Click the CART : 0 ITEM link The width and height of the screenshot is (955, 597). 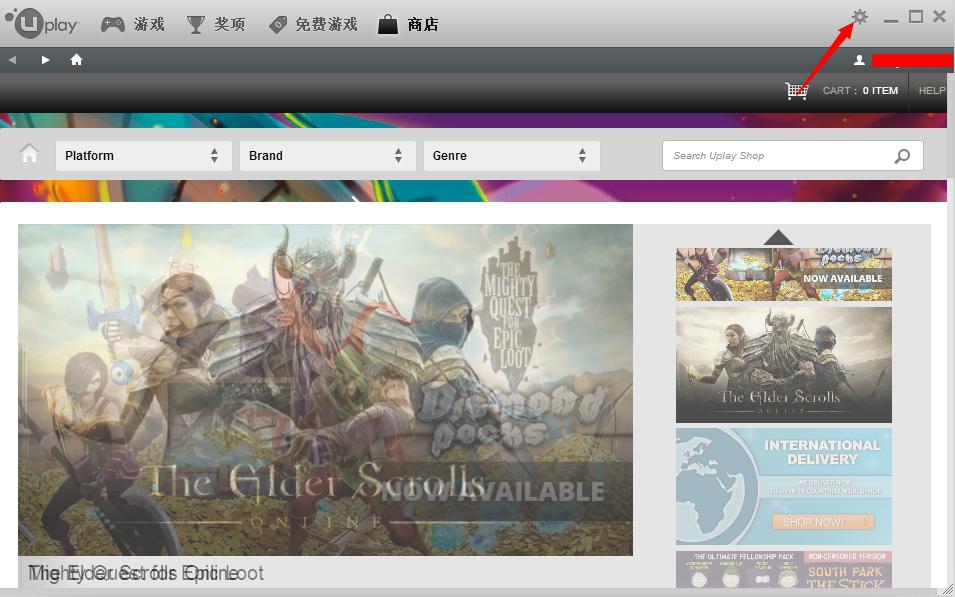[x=860, y=91]
